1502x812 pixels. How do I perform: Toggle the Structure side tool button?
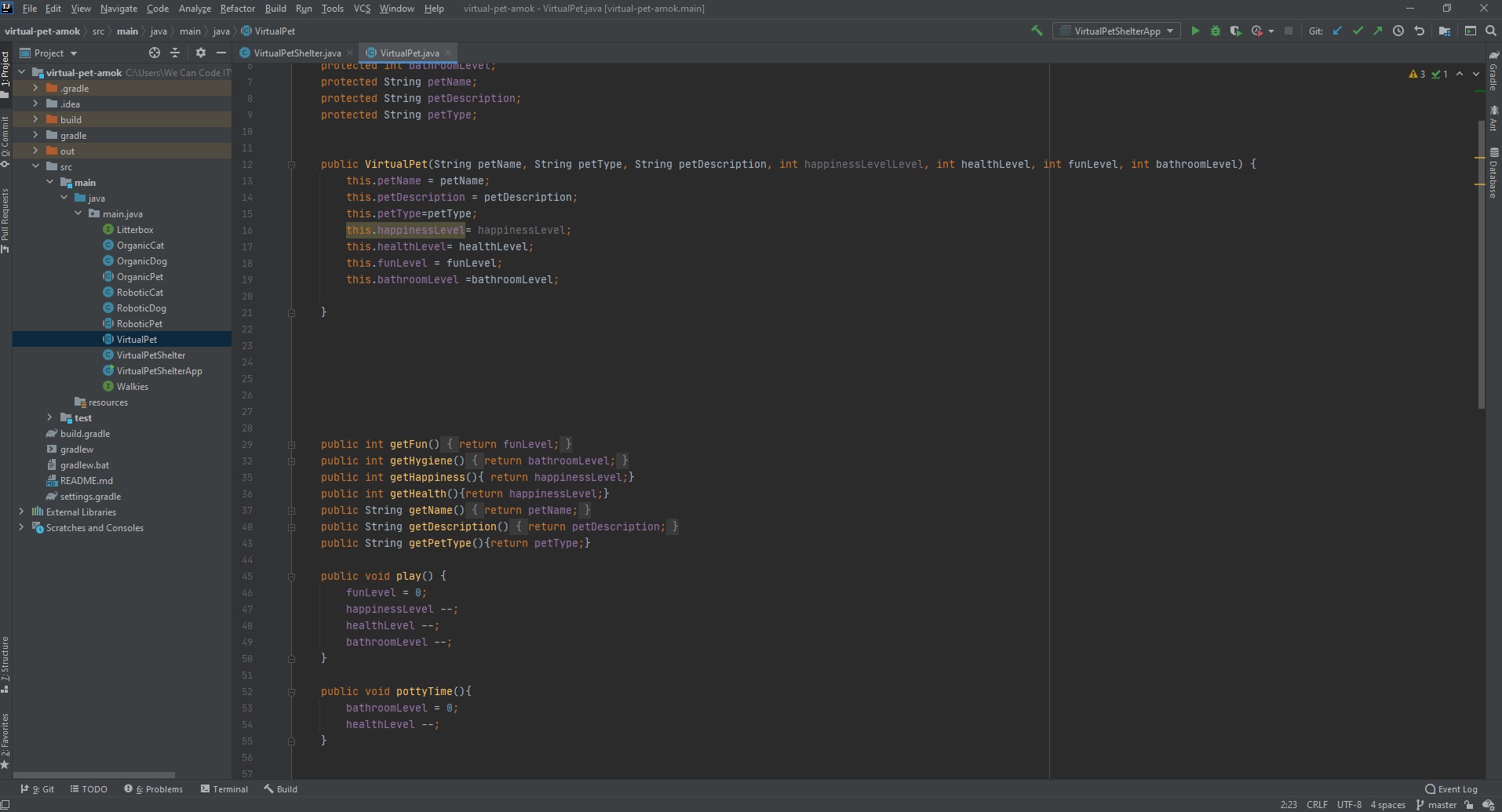click(5, 665)
